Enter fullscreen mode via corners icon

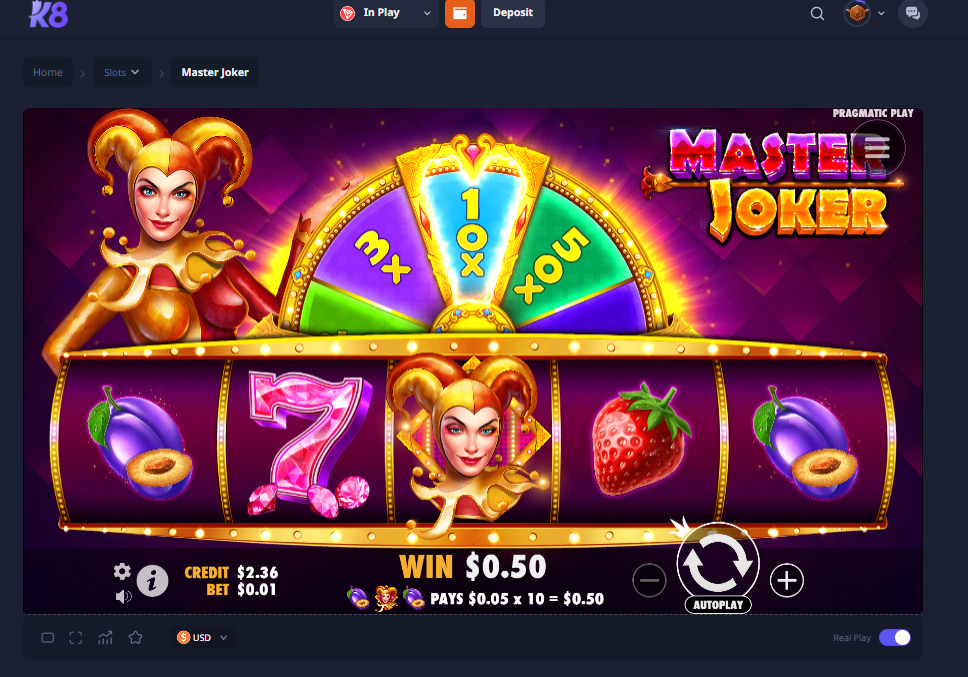point(76,638)
